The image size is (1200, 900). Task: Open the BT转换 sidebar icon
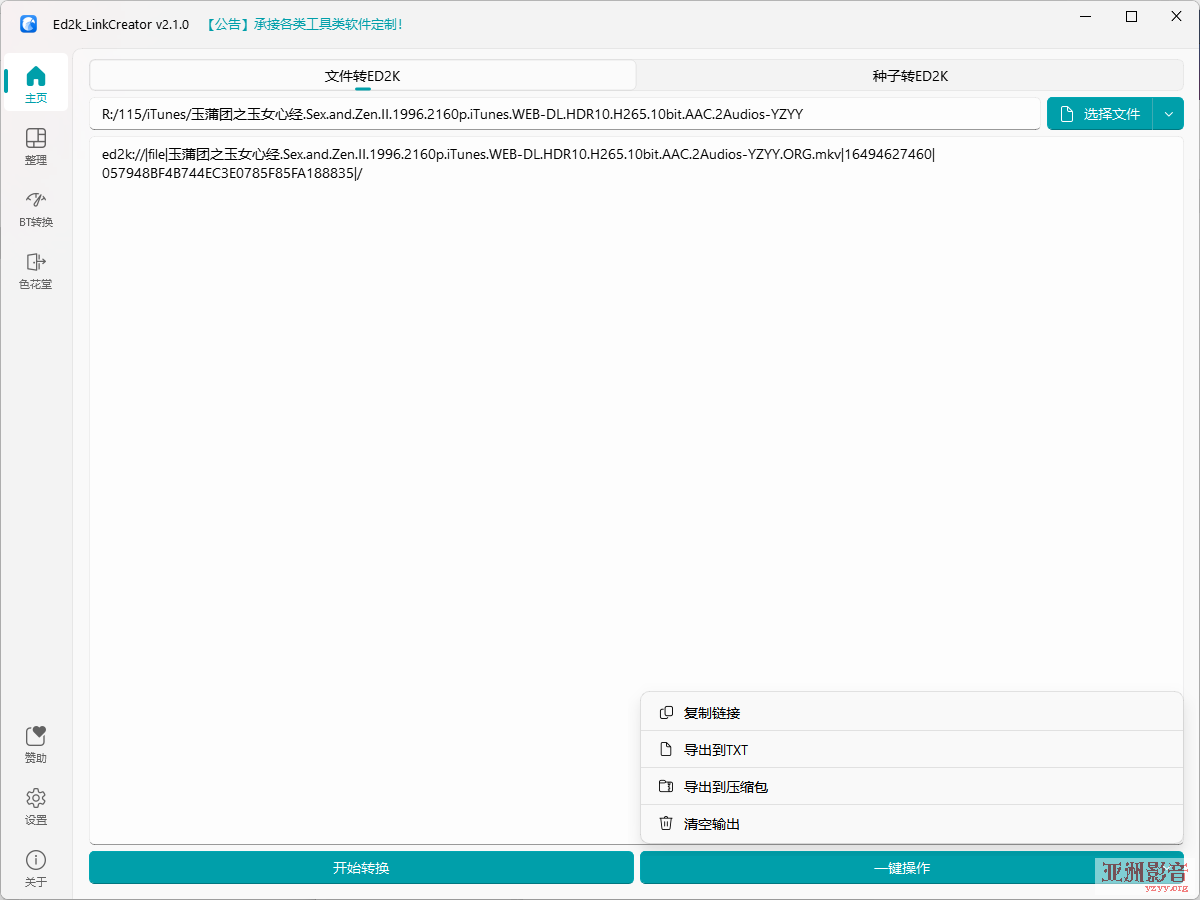(x=36, y=208)
